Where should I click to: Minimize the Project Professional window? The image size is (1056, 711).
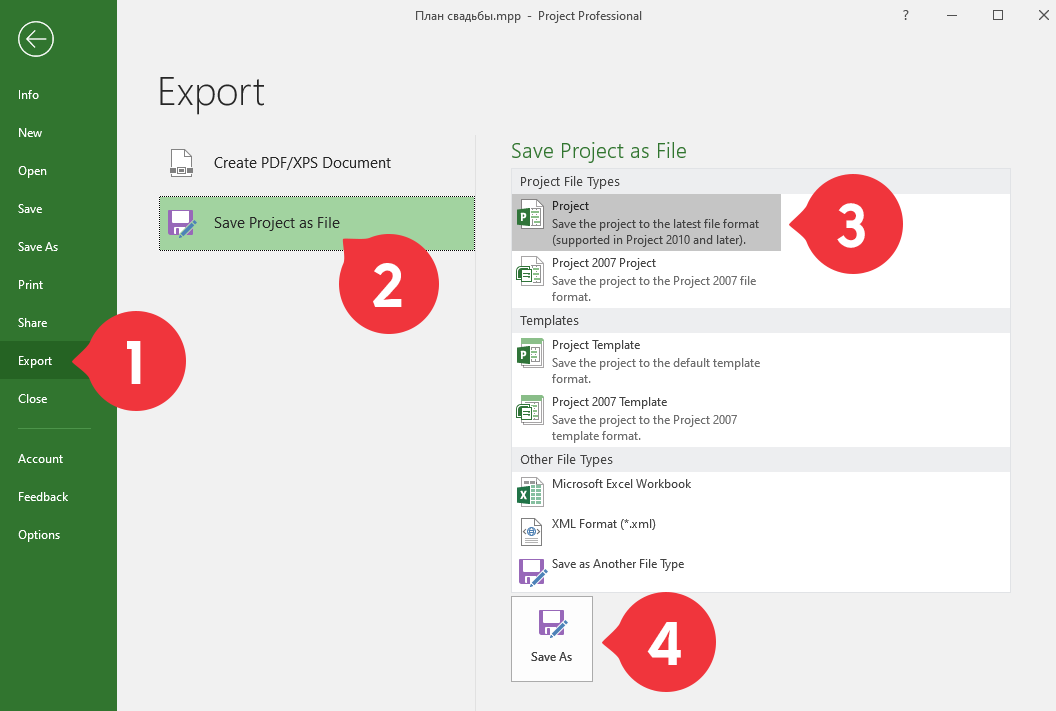point(952,15)
